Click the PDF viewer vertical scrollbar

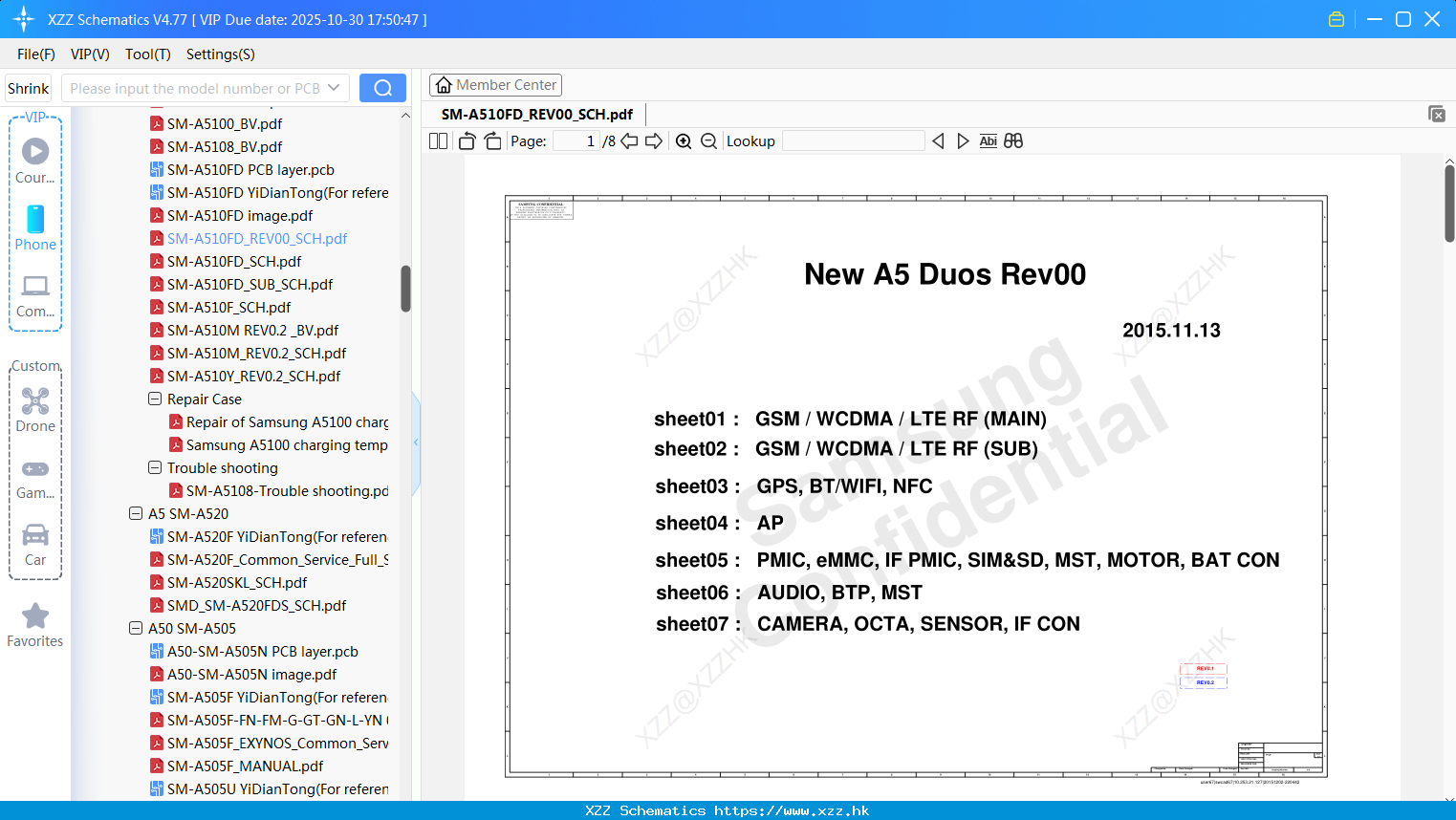click(x=1449, y=204)
